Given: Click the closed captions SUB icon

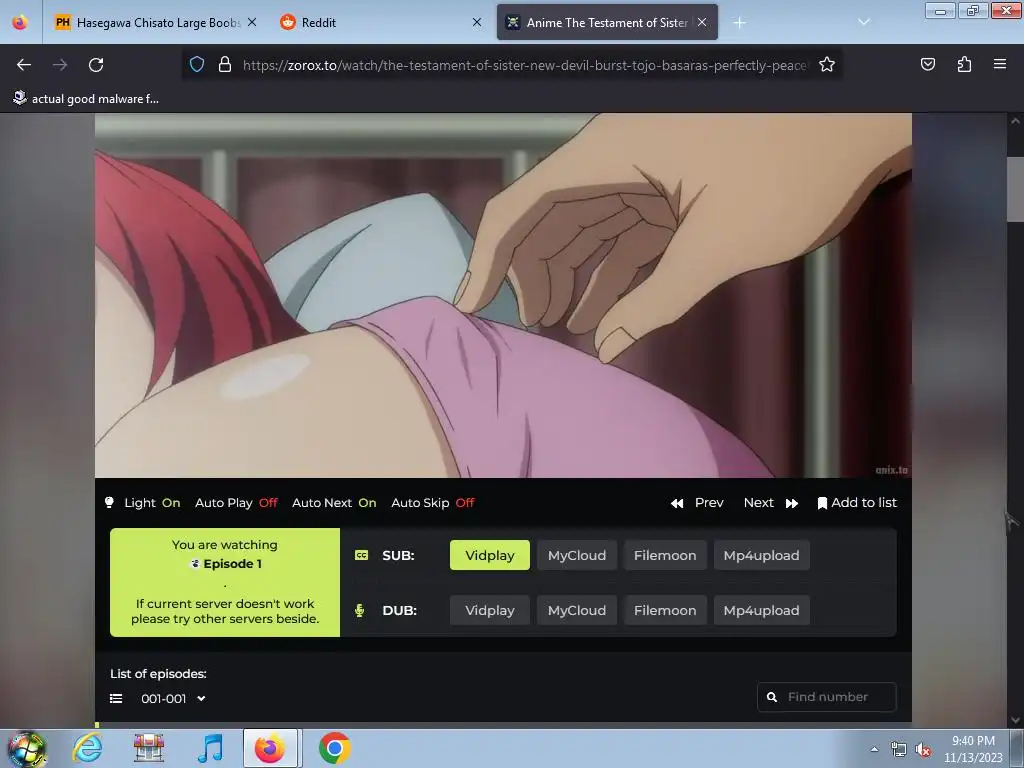Looking at the screenshot, I should (x=361, y=555).
